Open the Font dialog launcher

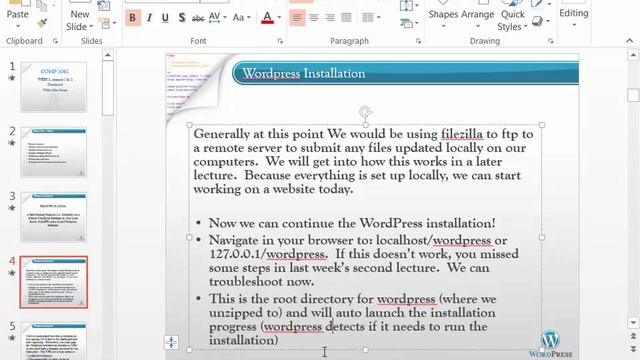pos(280,41)
